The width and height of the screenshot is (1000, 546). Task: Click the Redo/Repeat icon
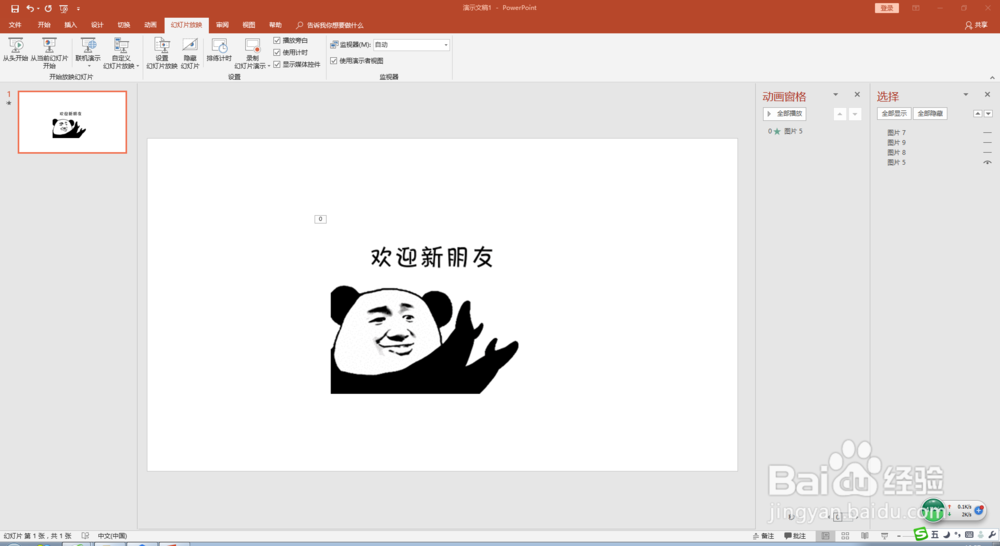48,8
